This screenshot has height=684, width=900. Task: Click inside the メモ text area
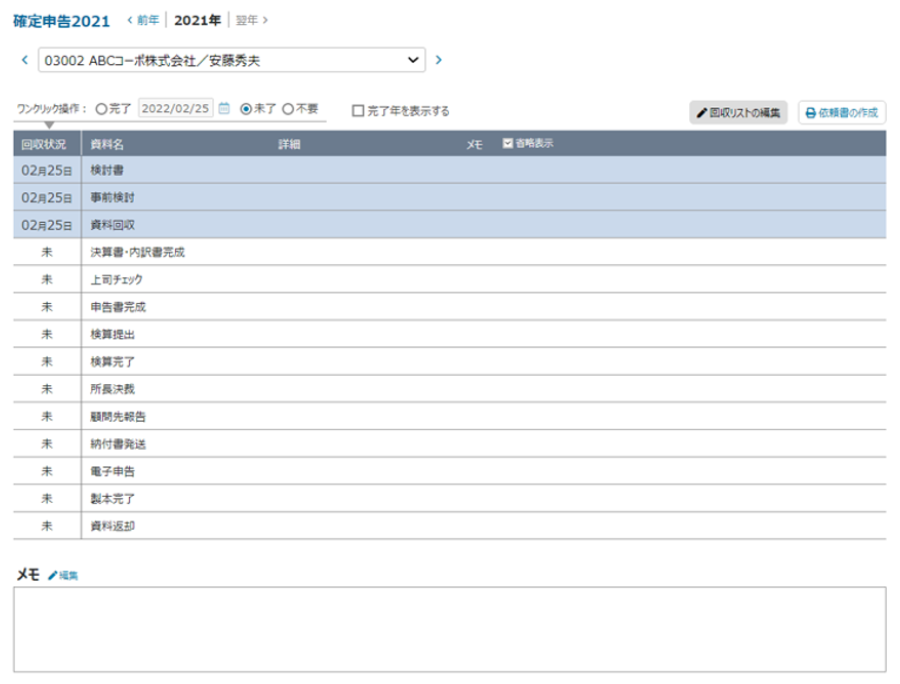point(449,628)
